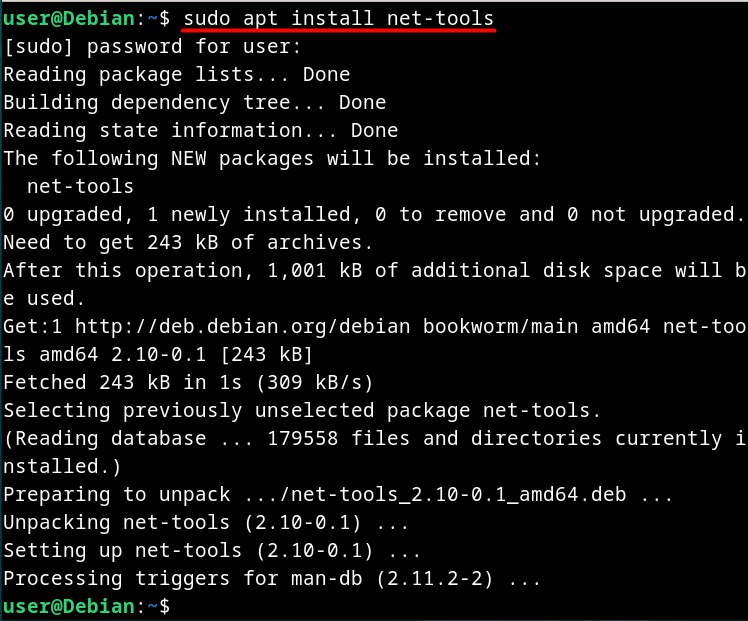
Task: Click the Need to get 243 kB line
Action: (x=187, y=243)
